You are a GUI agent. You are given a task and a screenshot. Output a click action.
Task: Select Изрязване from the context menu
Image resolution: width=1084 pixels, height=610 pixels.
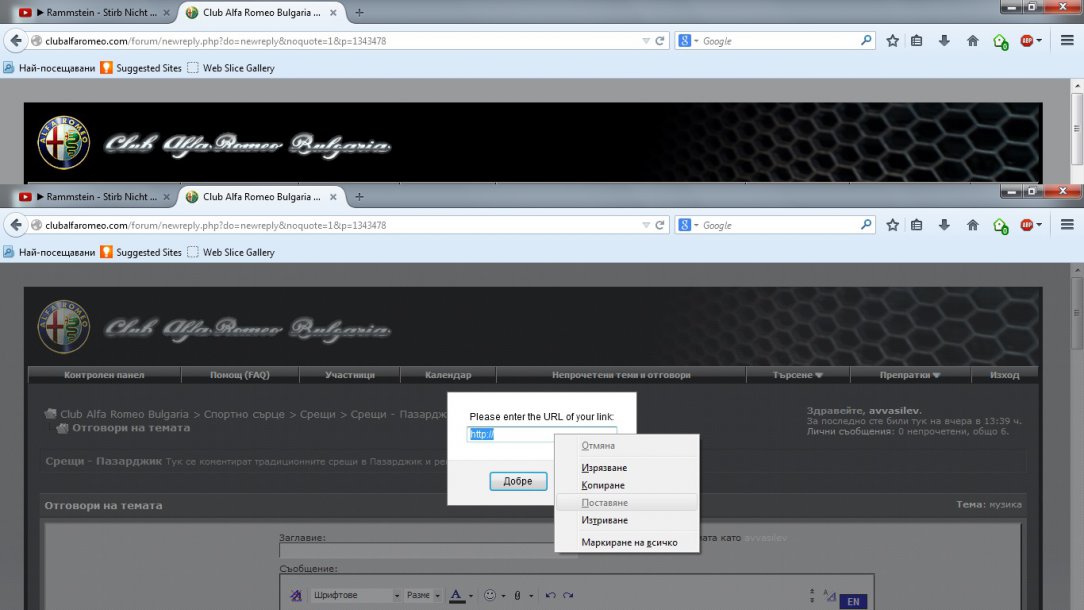click(604, 467)
